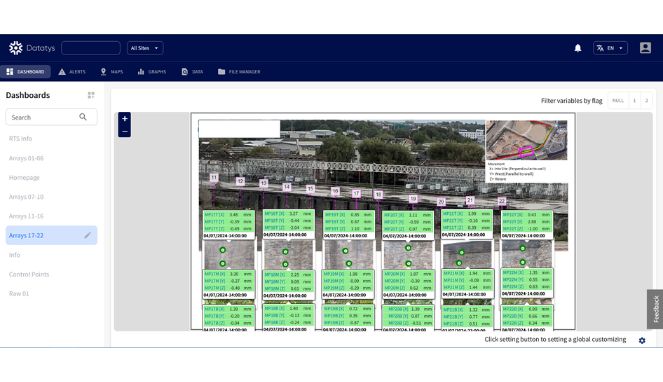Image resolution: width=663 pixels, height=382 pixels.
Task: Click array marker 22 on the photo
Action: (x=501, y=201)
